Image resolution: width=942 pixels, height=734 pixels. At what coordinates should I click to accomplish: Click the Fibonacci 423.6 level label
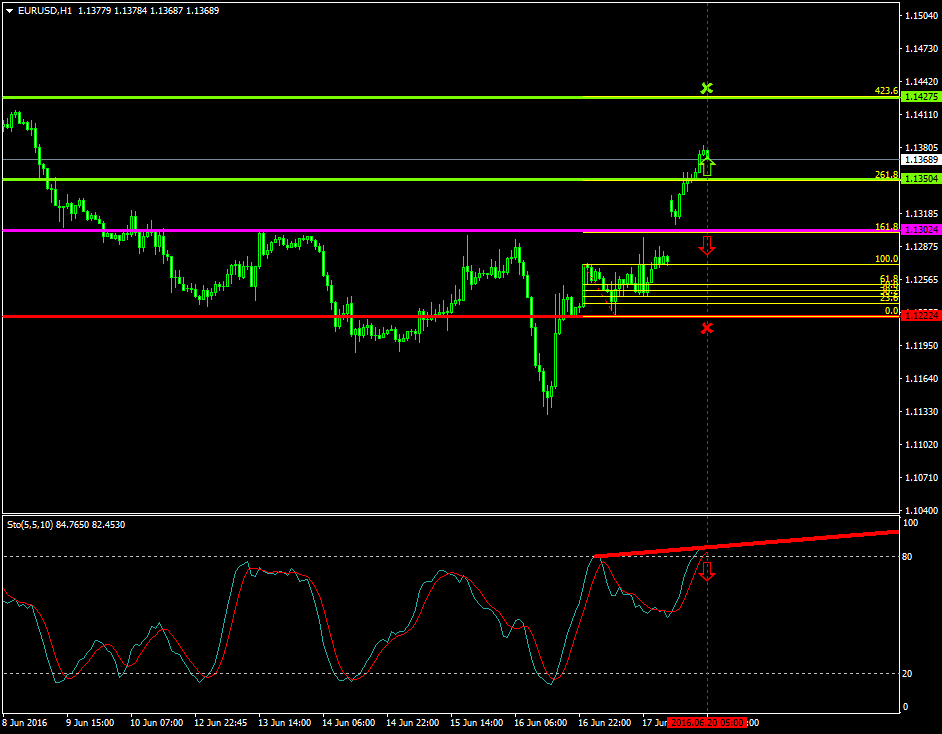pos(886,91)
